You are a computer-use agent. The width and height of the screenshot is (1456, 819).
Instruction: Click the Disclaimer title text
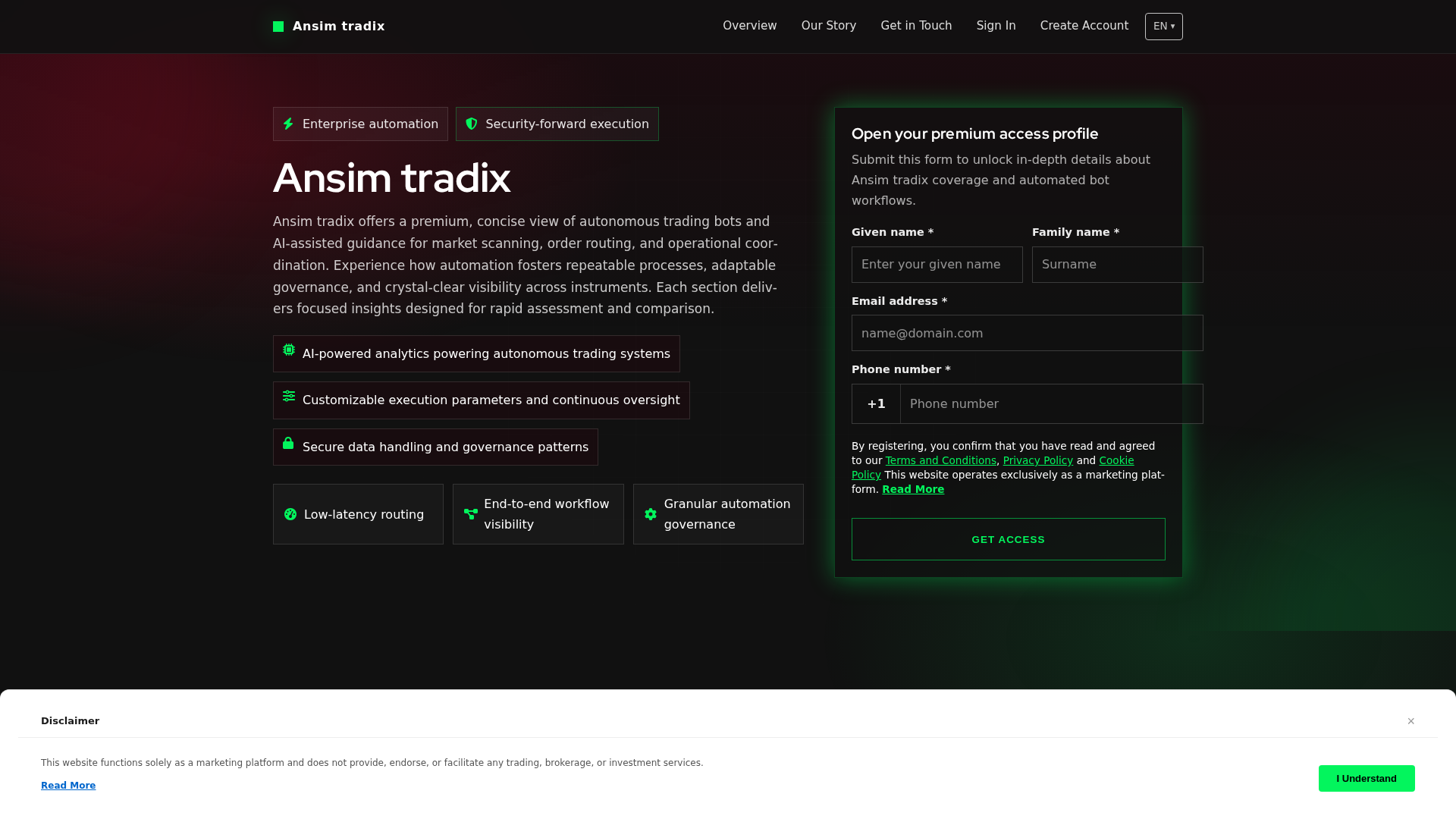(70, 721)
